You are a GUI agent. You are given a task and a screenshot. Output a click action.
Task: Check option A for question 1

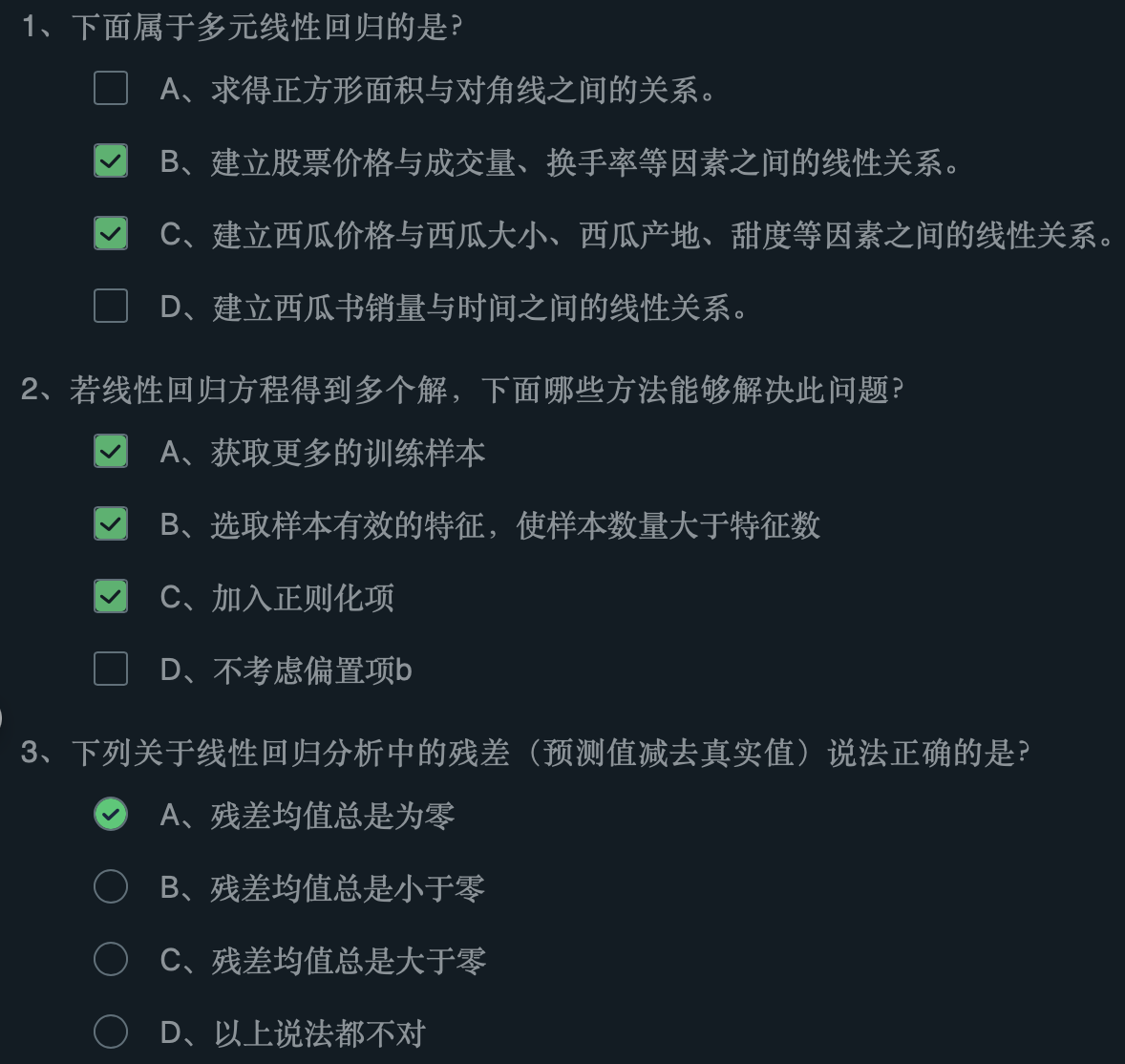tap(110, 89)
